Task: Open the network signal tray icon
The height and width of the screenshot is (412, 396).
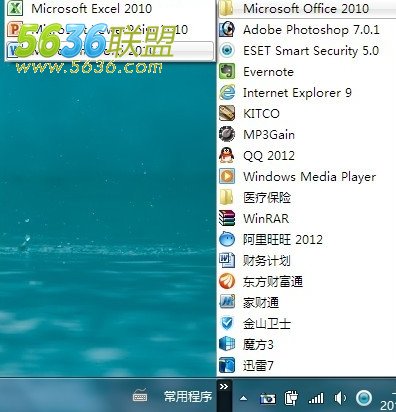Action: point(316,398)
